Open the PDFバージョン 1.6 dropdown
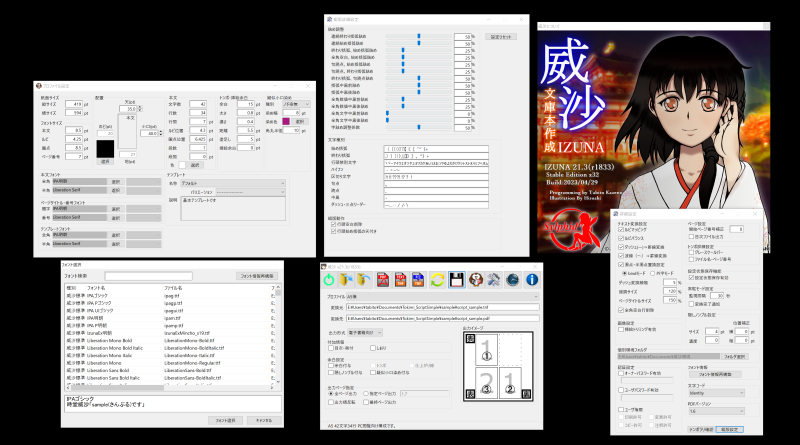Screen dimensions: 800x445 [716, 411]
